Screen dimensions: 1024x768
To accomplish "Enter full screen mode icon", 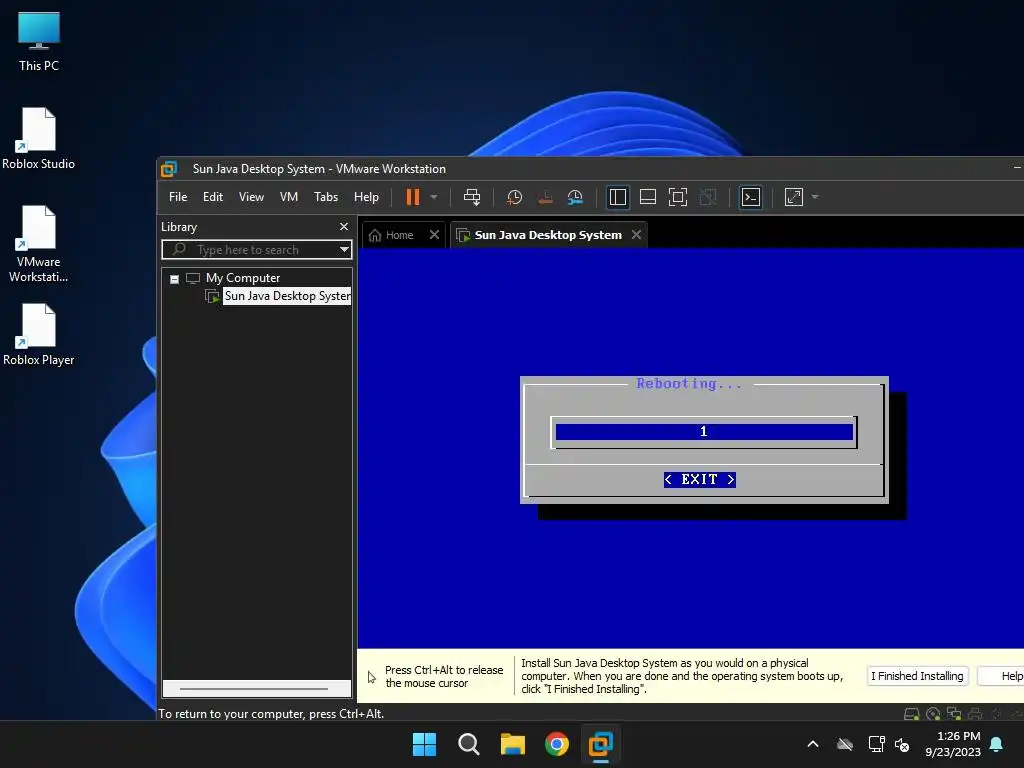I will pos(678,197).
